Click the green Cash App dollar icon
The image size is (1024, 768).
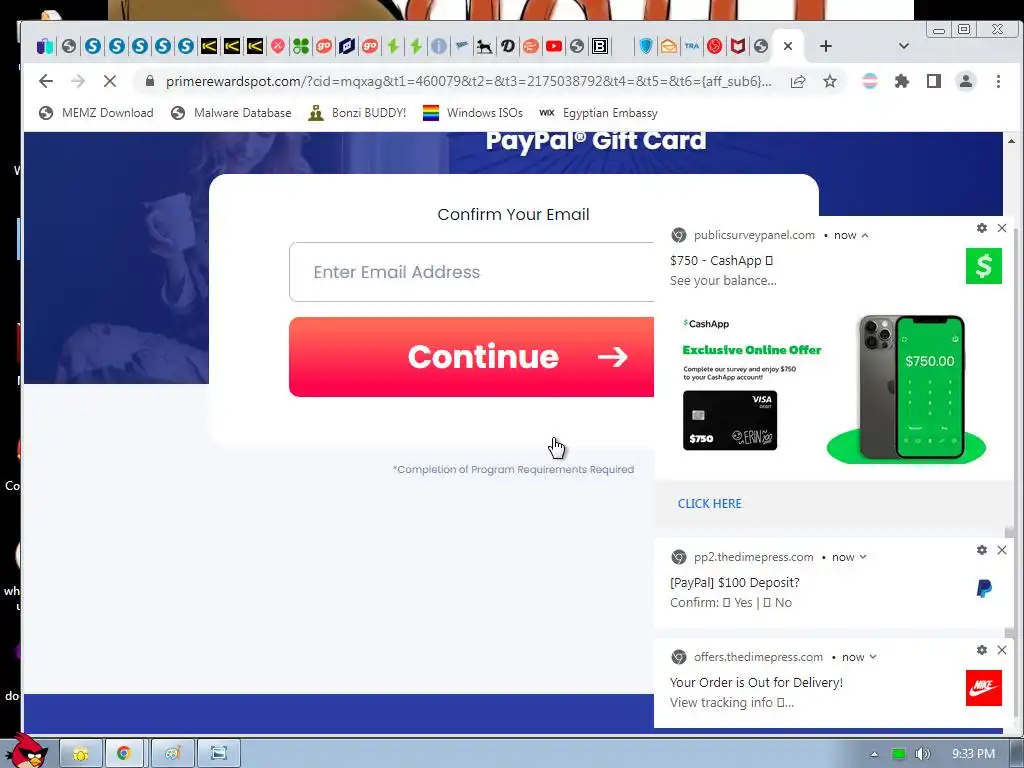coord(984,266)
